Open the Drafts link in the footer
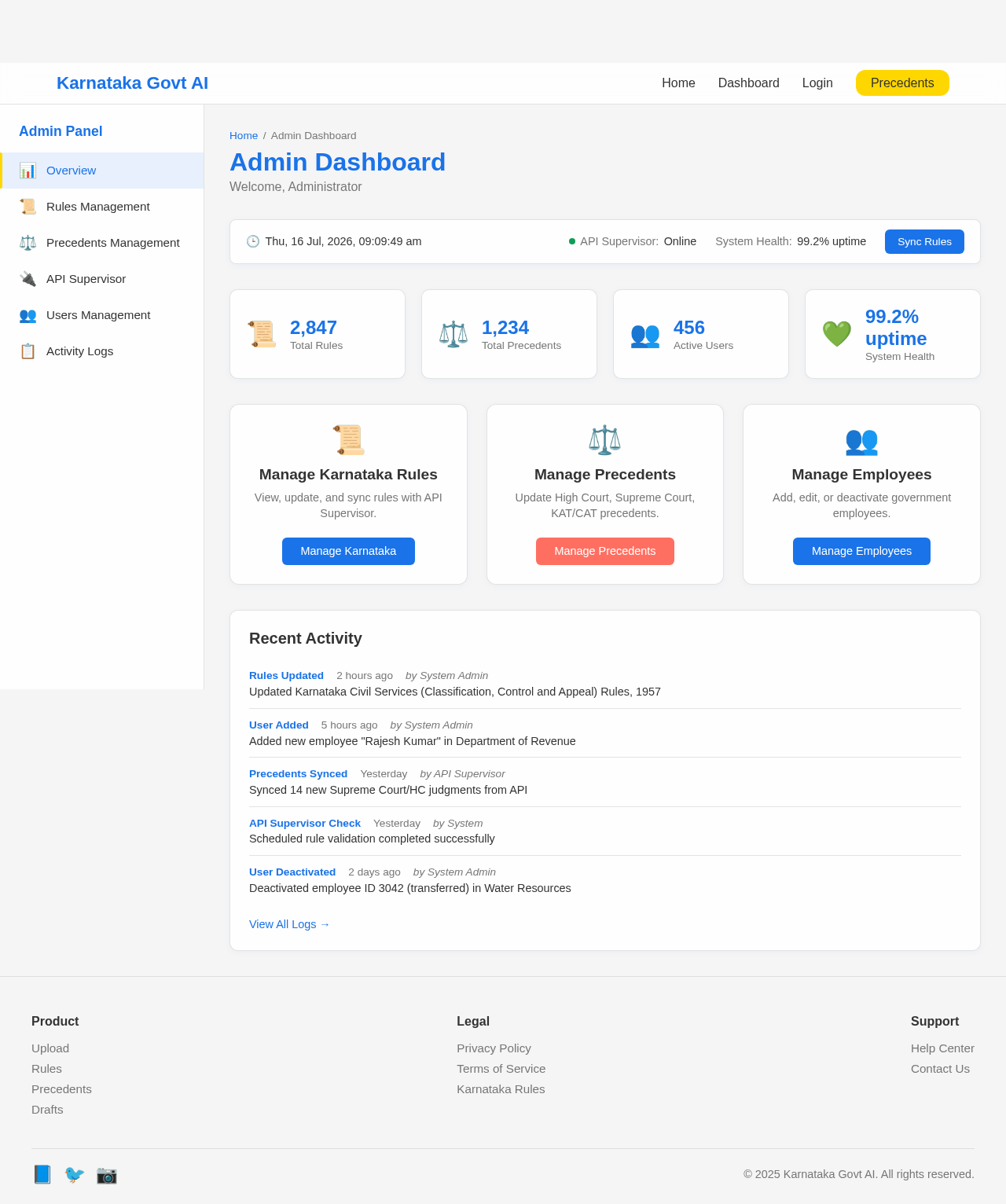 coord(47,1110)
